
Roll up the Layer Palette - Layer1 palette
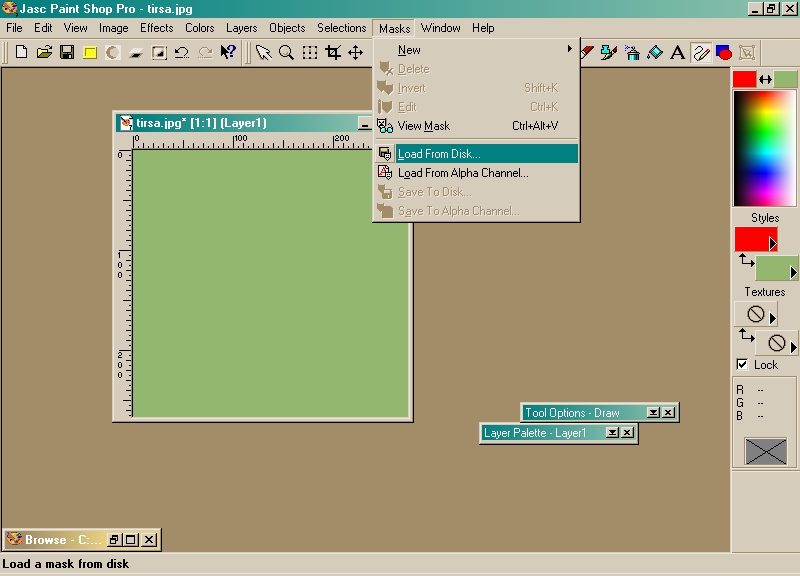click(x=612, y=433)
